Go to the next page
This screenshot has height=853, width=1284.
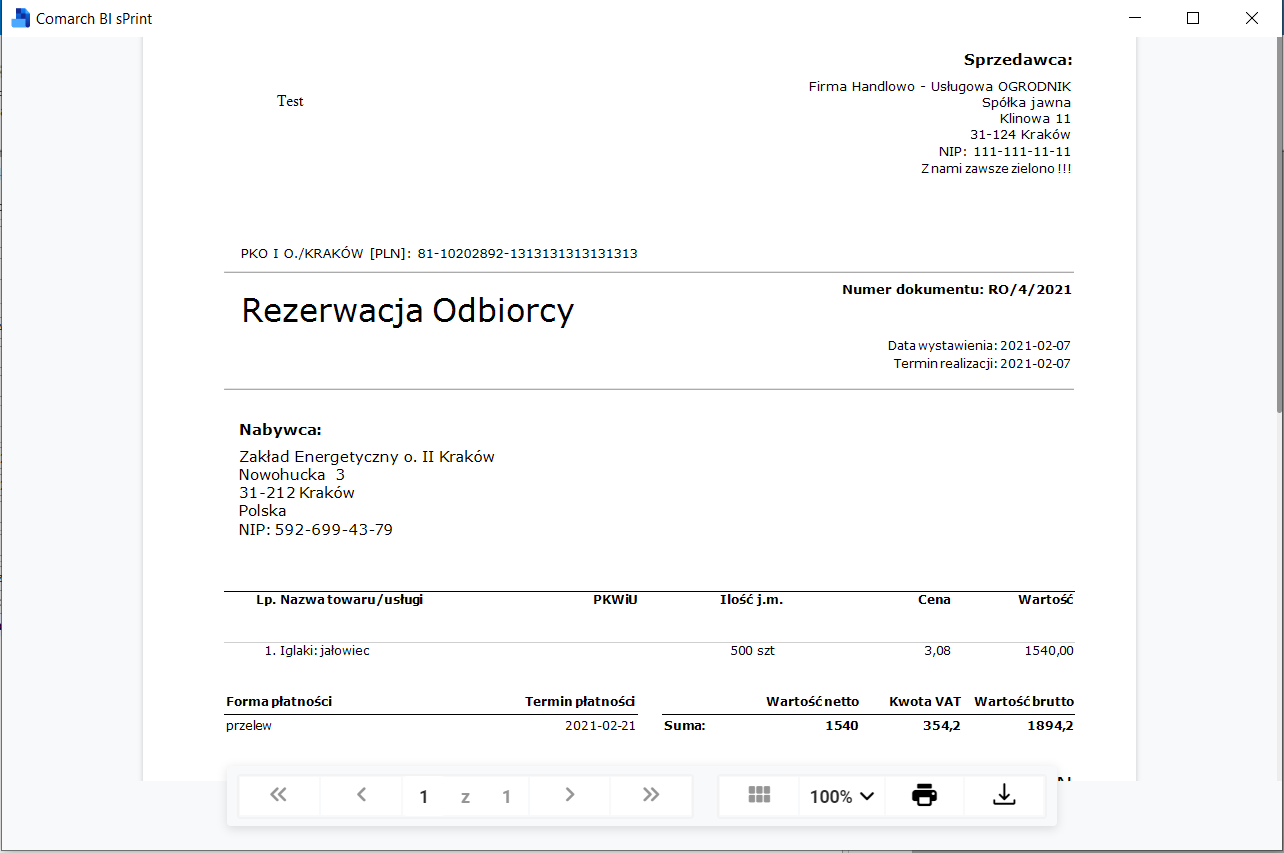[x=570, y=796]
